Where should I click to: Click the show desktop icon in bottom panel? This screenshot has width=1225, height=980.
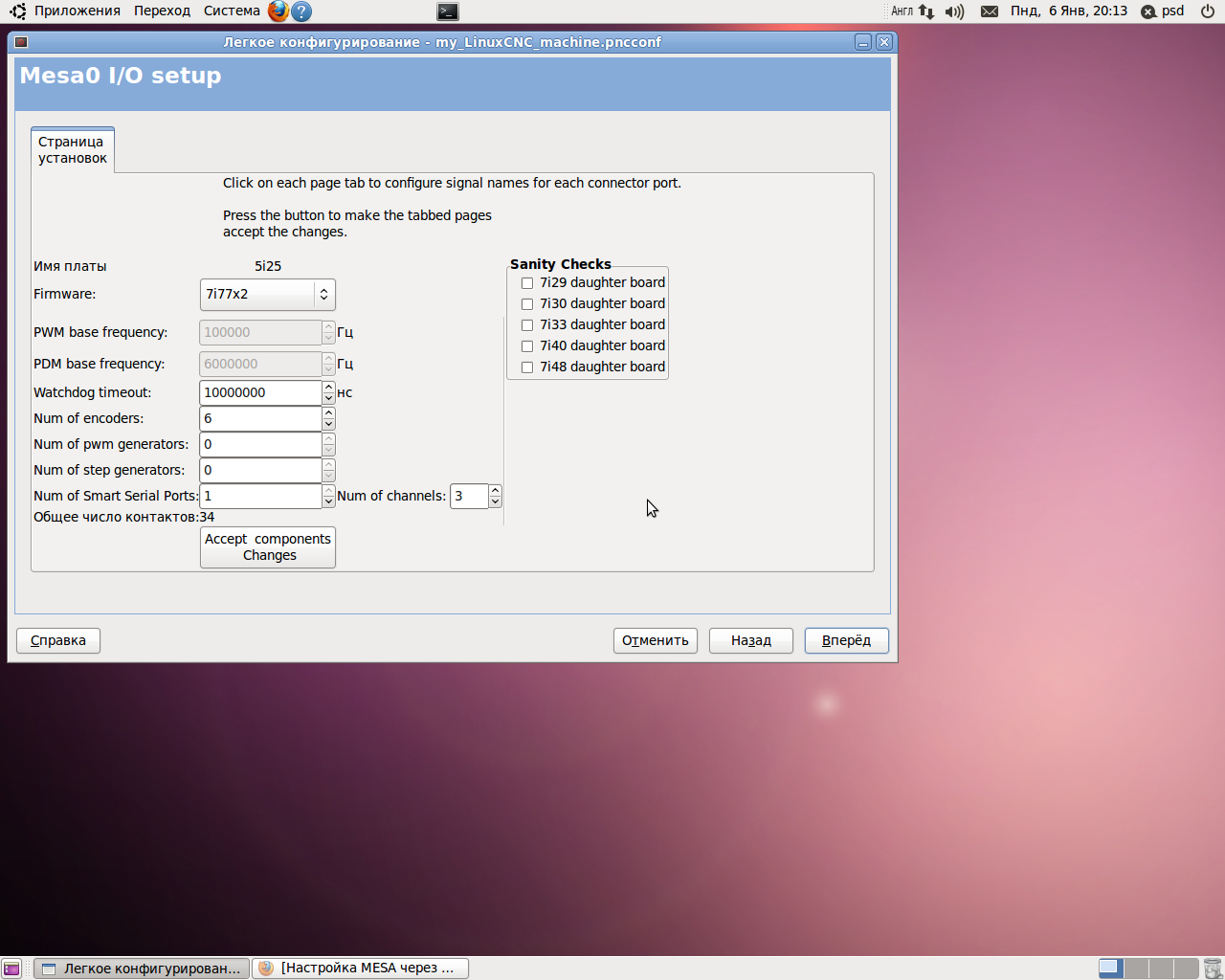[11, 969]
